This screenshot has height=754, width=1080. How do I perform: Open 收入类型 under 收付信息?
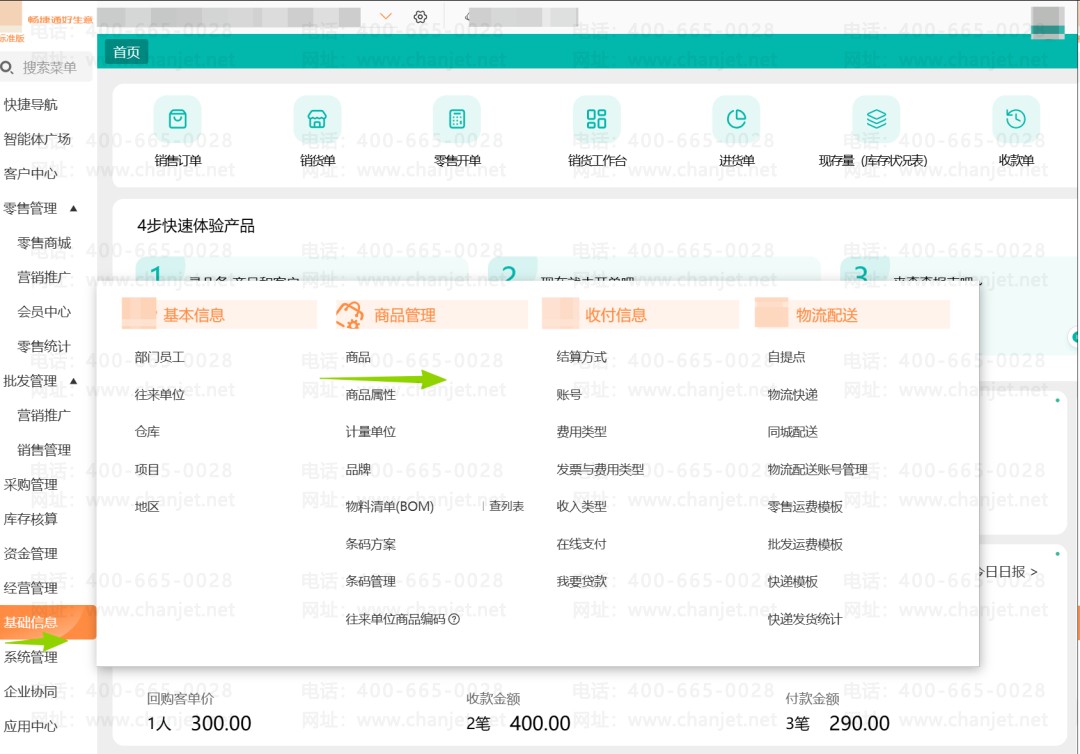click(x=581, y=507)
